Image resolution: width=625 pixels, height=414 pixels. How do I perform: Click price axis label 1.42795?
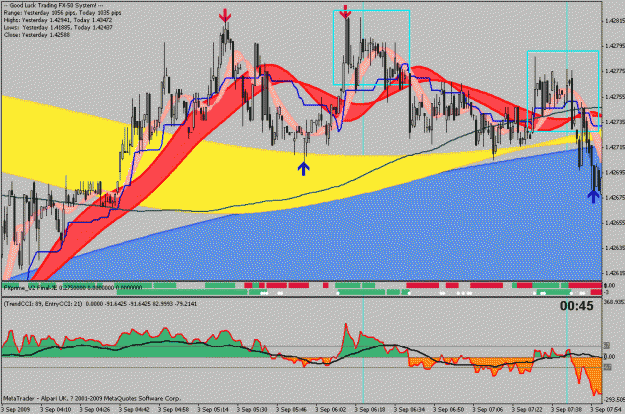(614, 46)
